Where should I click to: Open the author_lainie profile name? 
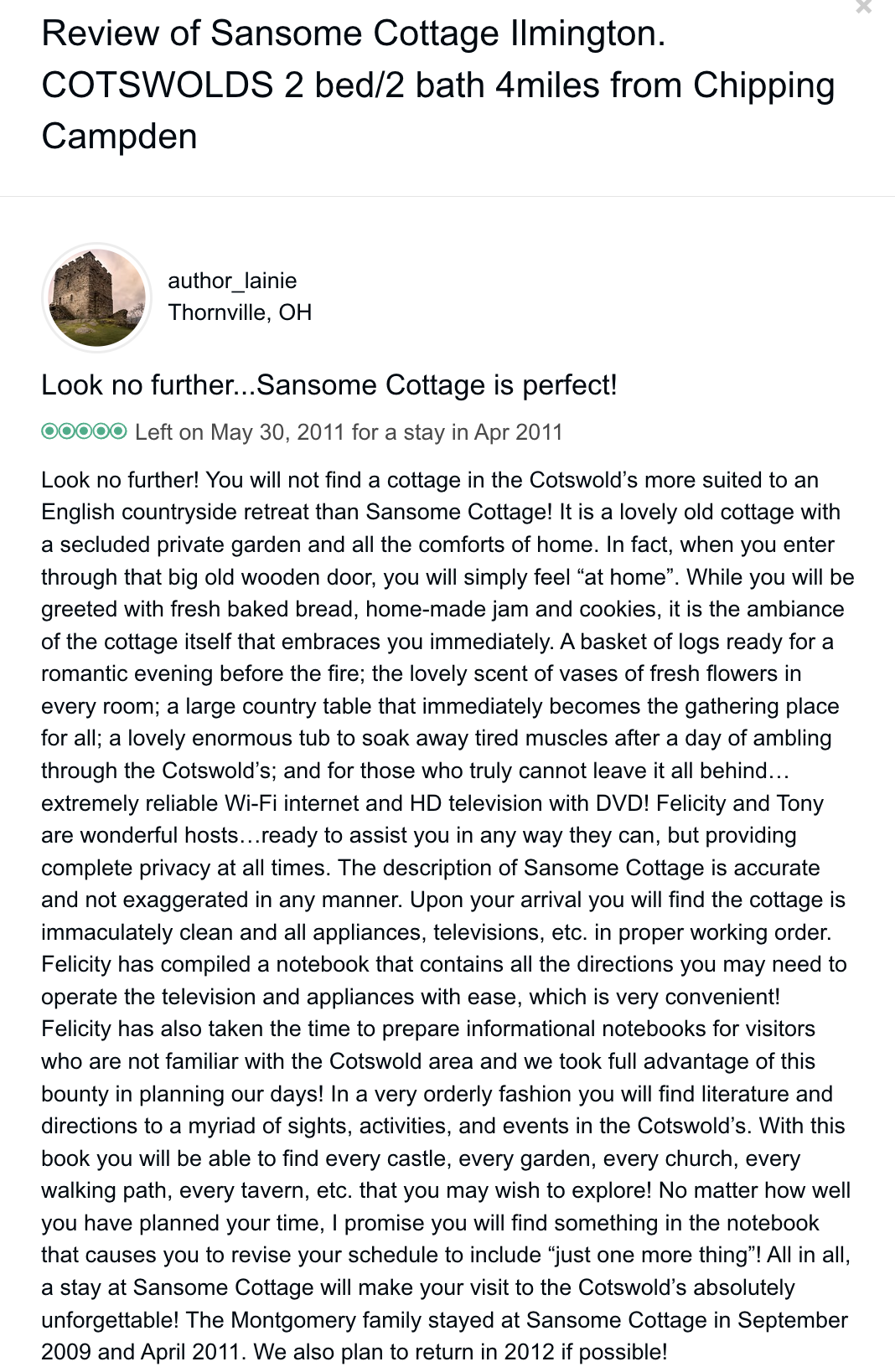coord(232,281)
